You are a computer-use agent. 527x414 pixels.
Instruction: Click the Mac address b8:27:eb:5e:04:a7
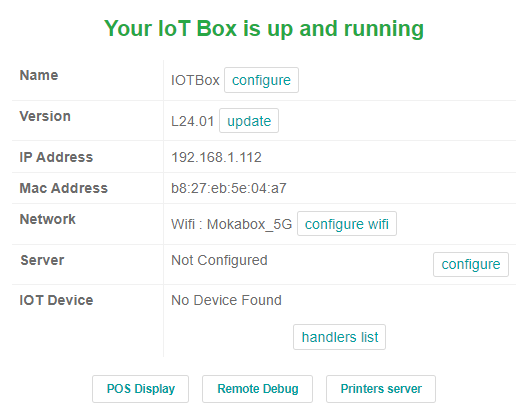(229, 188)
